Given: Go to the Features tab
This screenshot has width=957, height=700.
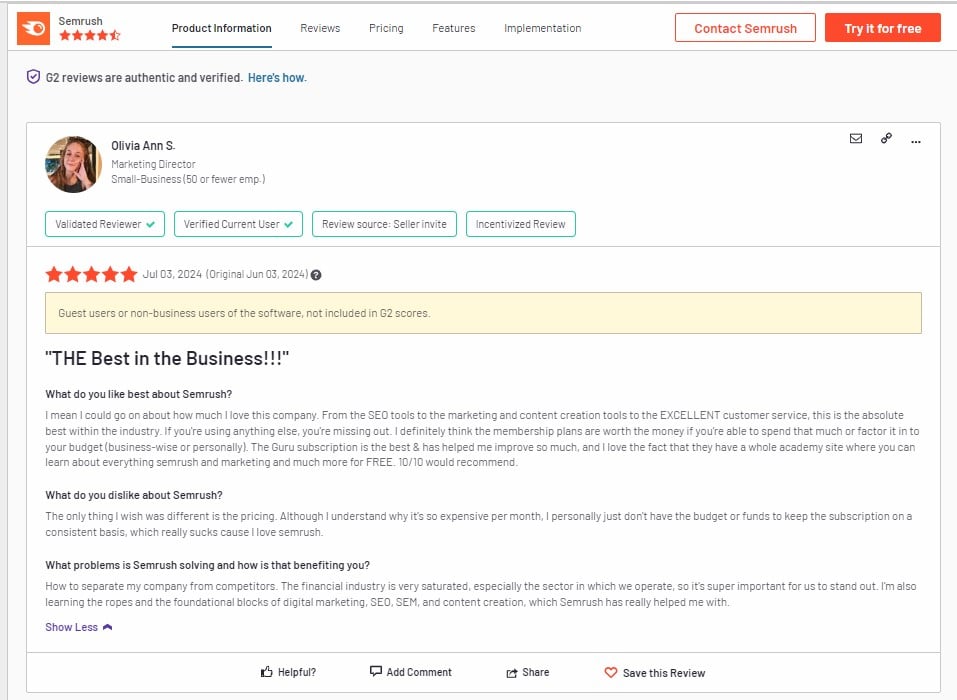Looking at the screenshot, I should coord(453,28).
